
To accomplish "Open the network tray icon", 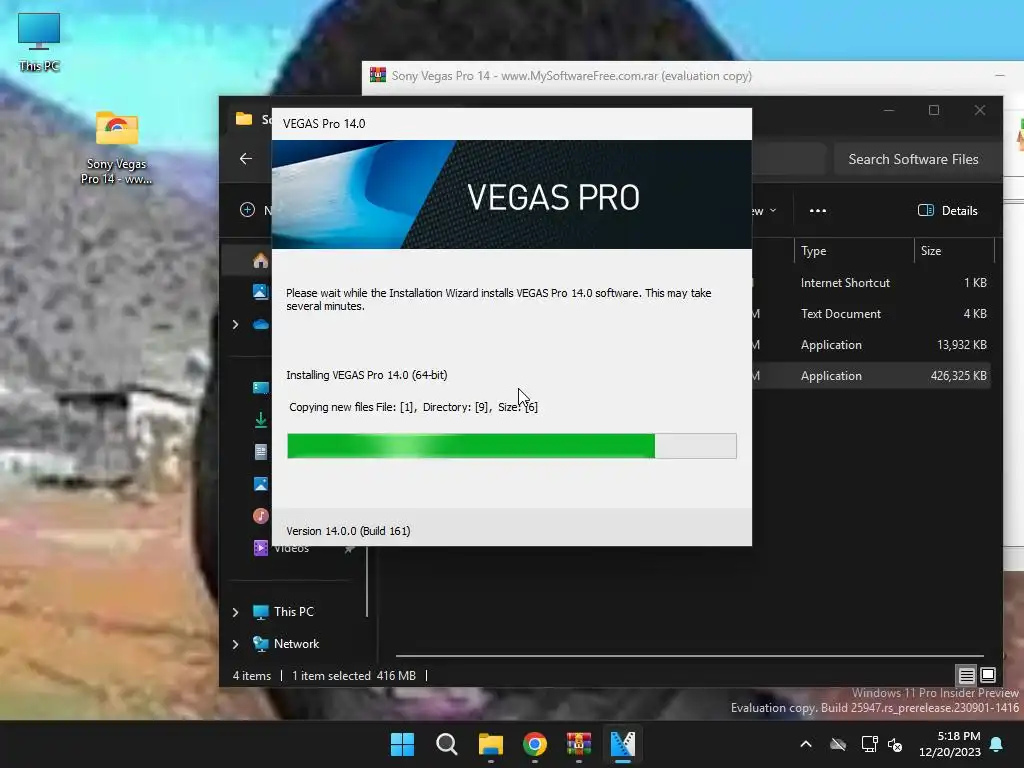I will click(x=869, y=744).
